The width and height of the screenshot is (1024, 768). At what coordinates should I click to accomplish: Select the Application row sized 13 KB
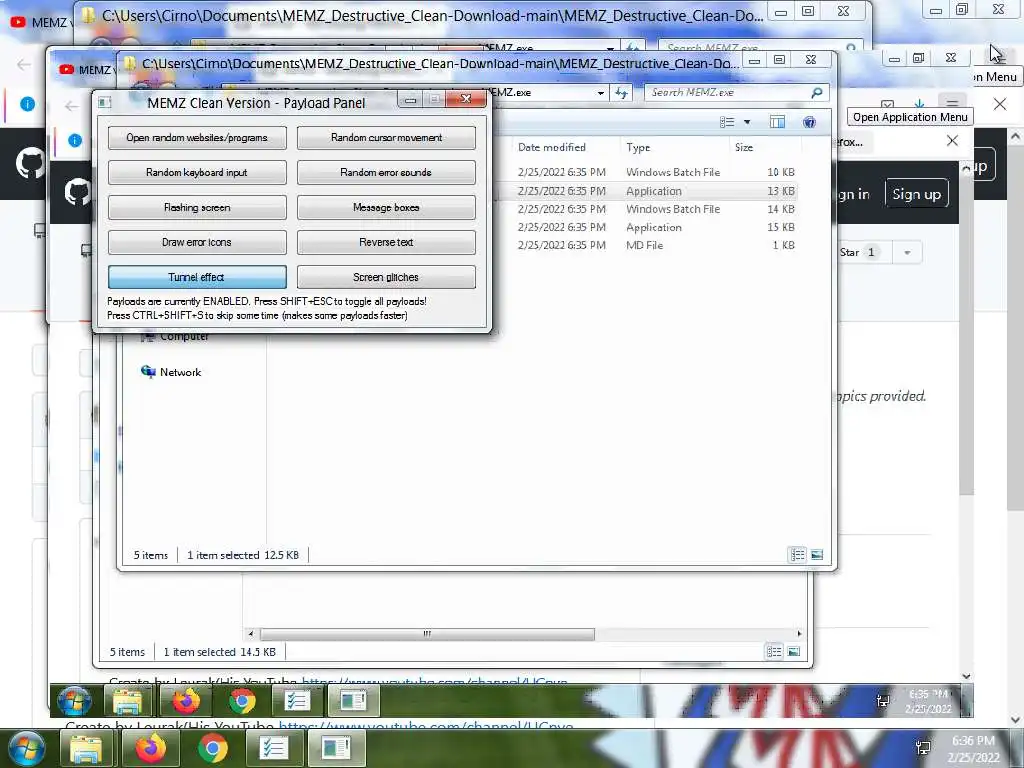tap(656, 191)
